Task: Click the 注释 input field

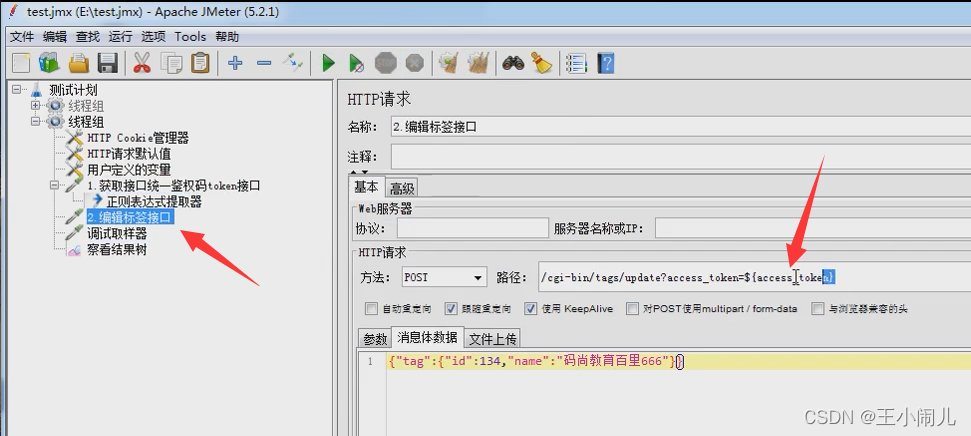Action: point(681,157)
